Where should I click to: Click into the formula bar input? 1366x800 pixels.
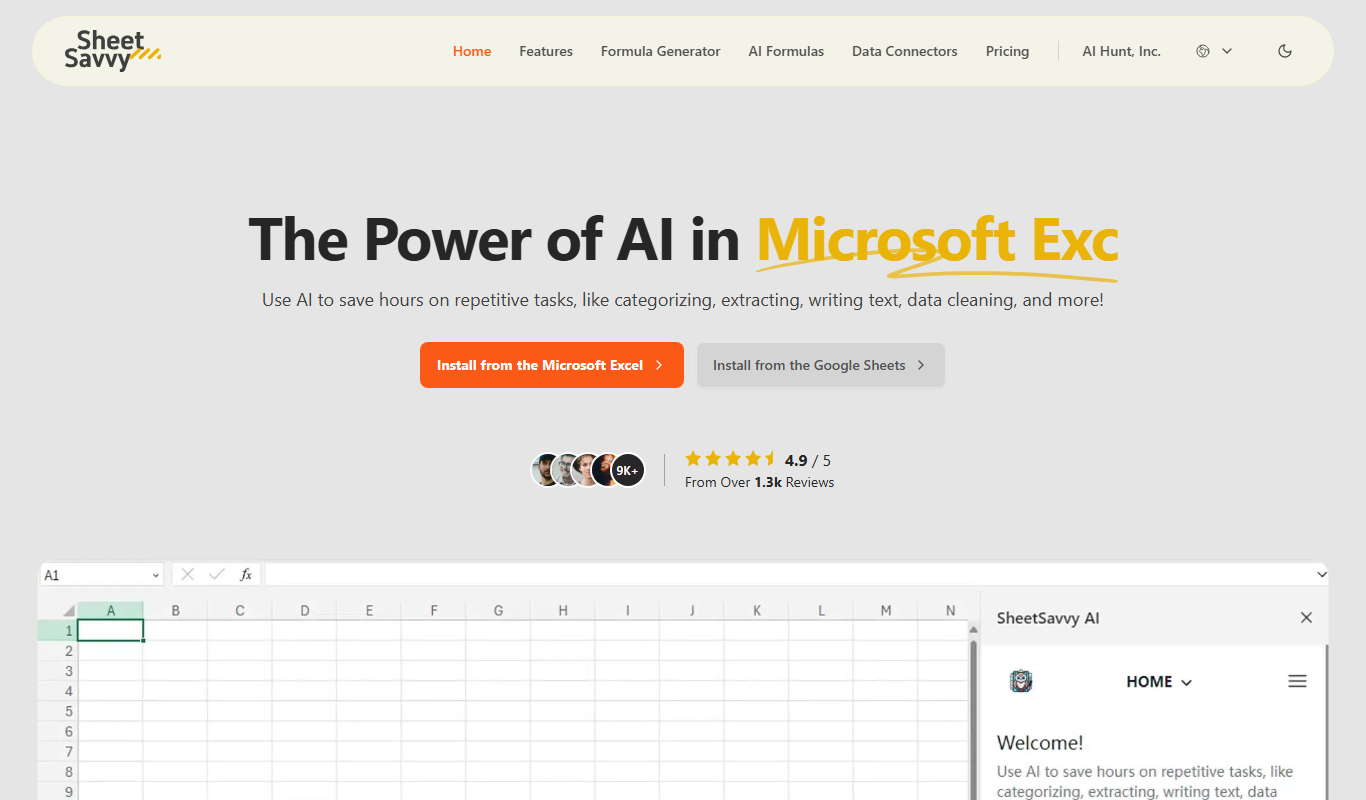[790, 574]
